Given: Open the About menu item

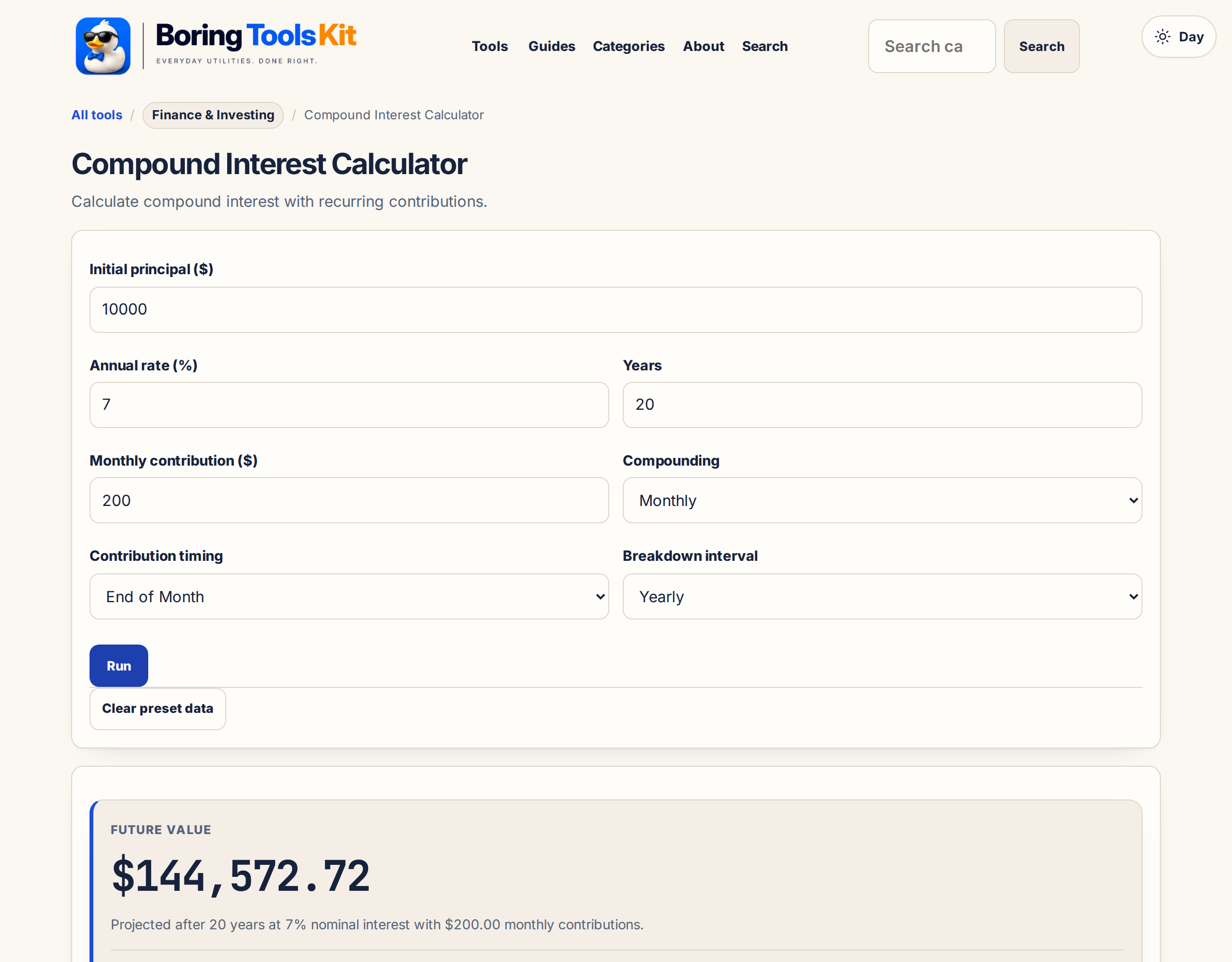Looking at the screenshot, I should [x=704, y=46].
